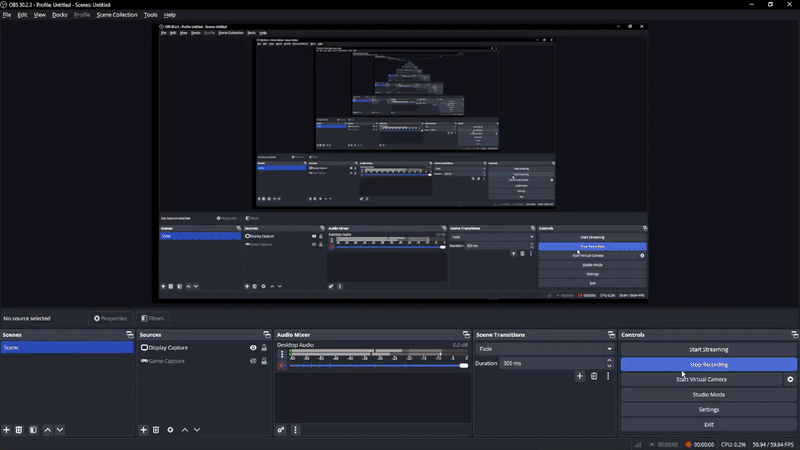This screenshot has width=800, height=450.
Task: Open source properties gear in Sources panel
Action: pos(170,430)
